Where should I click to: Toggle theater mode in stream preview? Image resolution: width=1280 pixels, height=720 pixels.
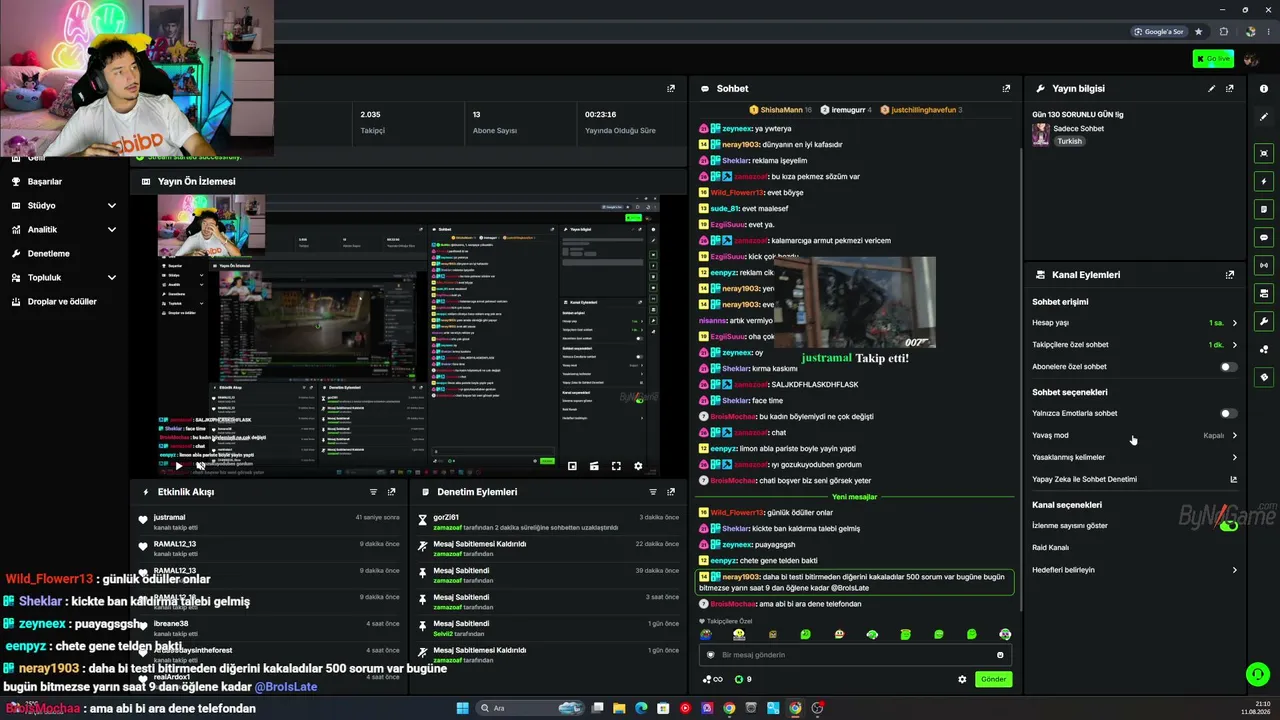pyautogui.click(x=594, y=466)
